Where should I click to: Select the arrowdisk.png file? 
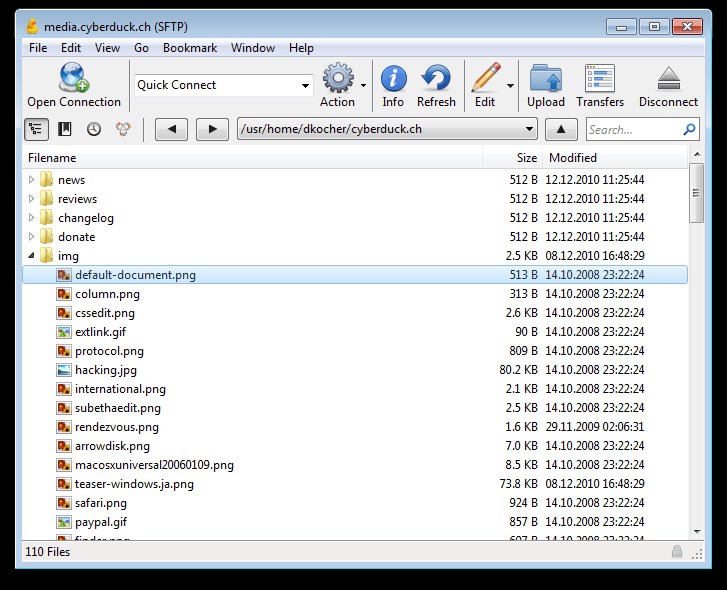click(112, 446)
